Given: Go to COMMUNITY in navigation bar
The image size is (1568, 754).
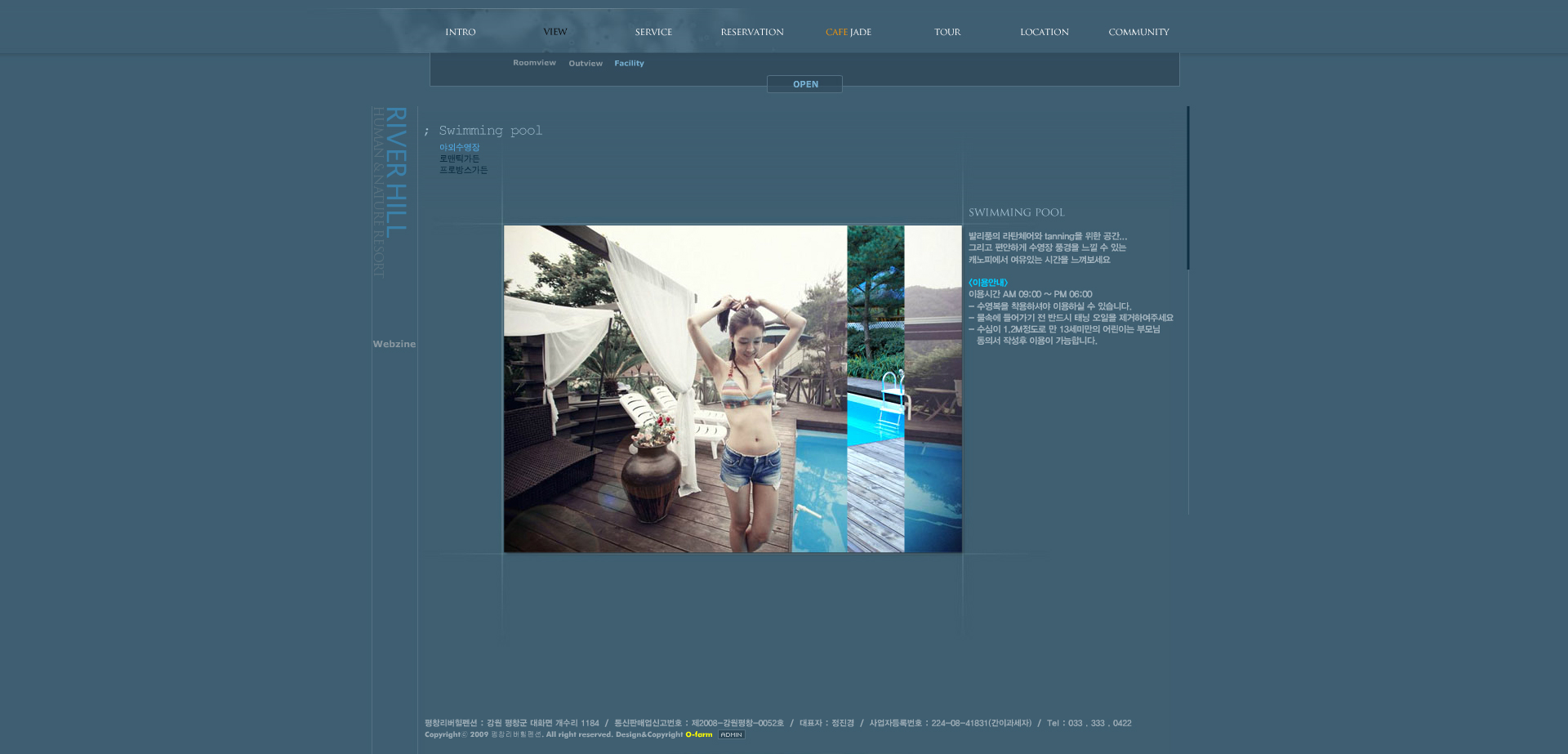Looking at the screenshot, I should 1138,33.
